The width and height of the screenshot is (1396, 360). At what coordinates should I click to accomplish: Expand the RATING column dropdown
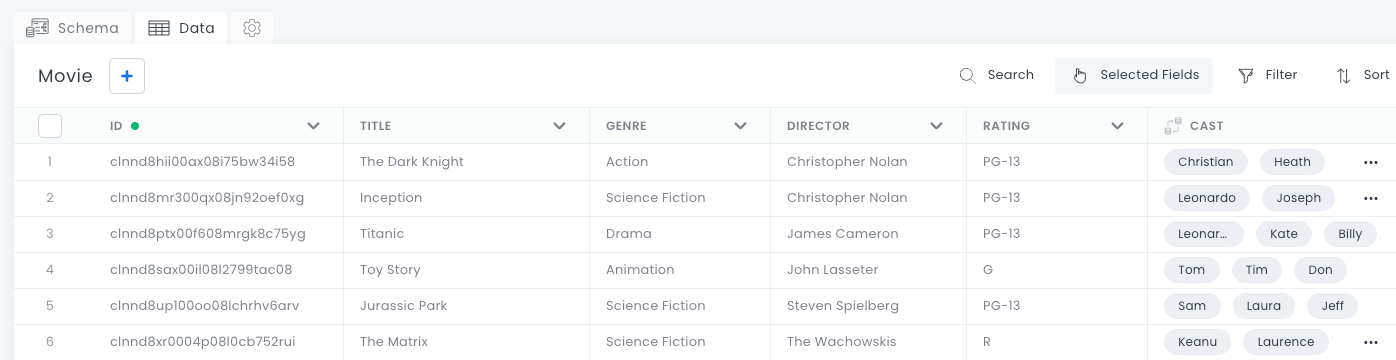[1118, 126]
